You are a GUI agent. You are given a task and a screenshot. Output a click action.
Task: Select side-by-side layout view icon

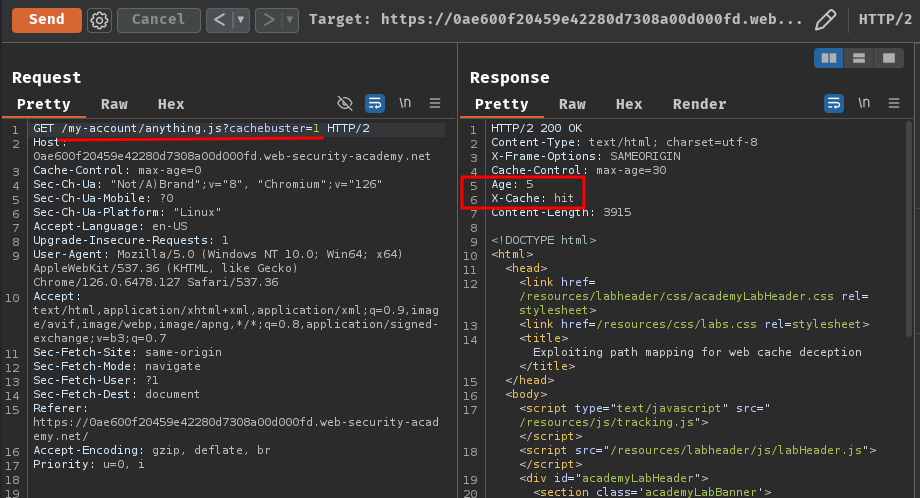(828, 58)
